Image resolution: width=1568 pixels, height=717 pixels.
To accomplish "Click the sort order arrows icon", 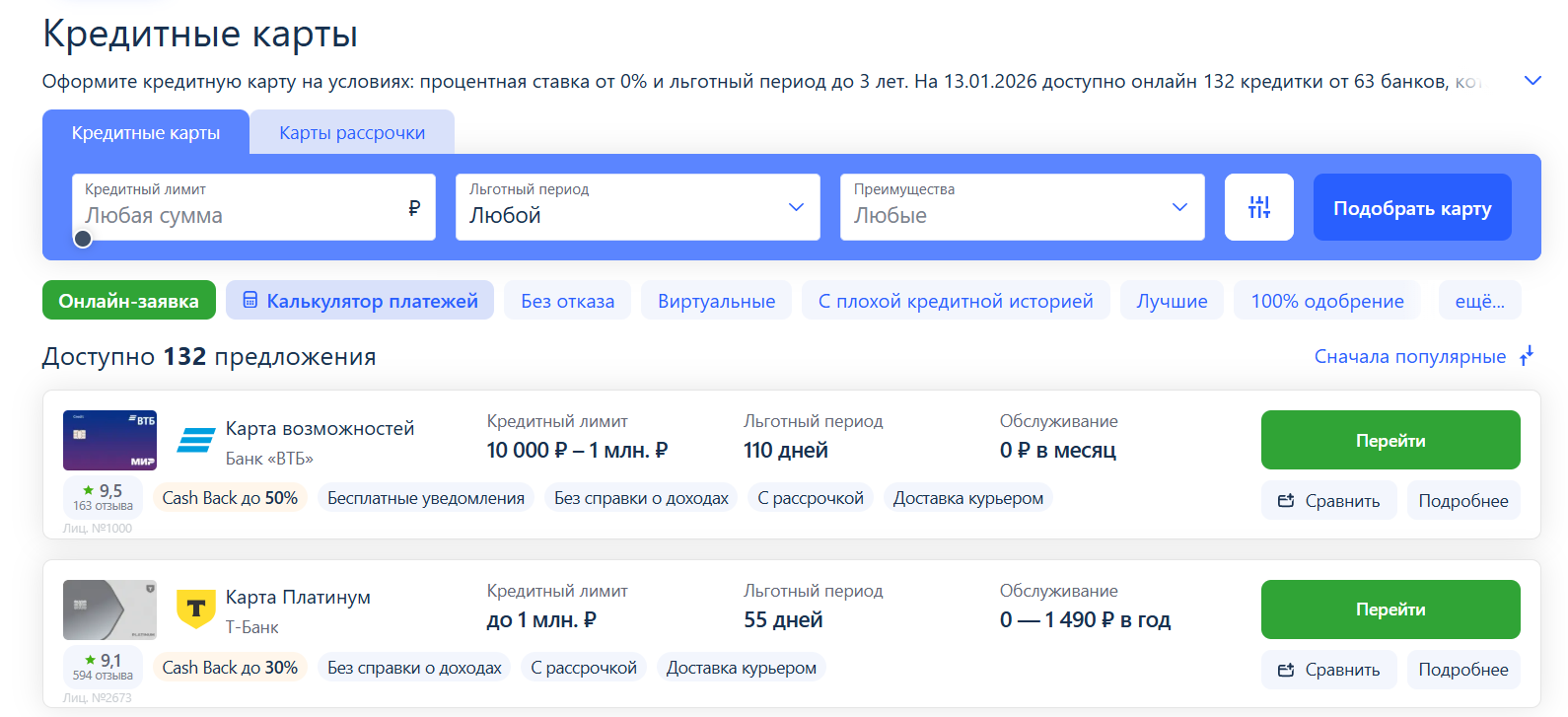I will tap(1527, 356).
